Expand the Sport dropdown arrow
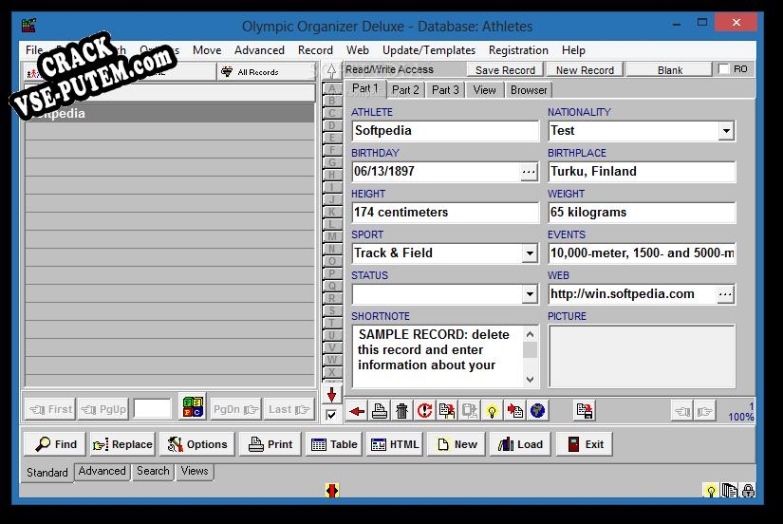Viewport: 783px width, 524px height. coord(530,253)
